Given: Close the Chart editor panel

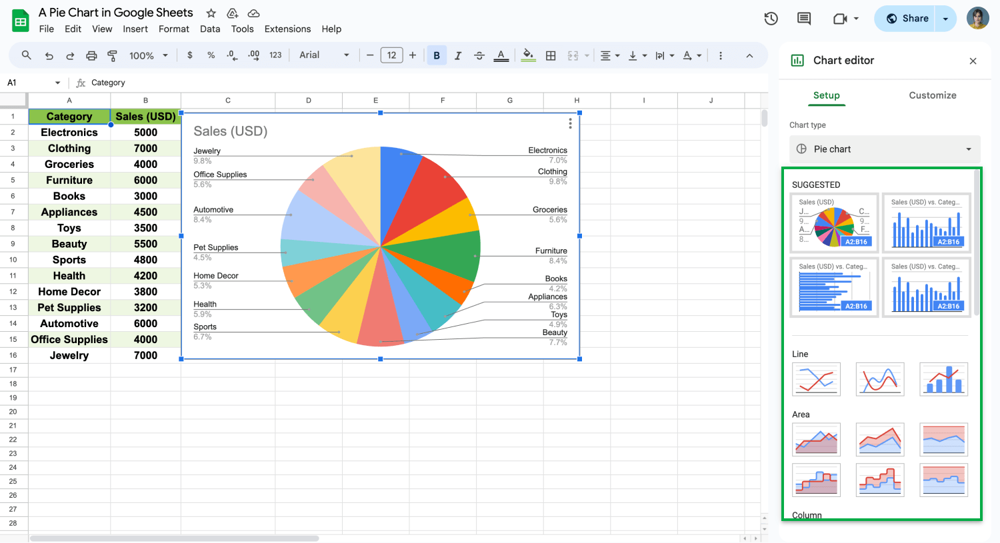Looking at the screenshot, I should pyautogui.click(x=973, y=61).
